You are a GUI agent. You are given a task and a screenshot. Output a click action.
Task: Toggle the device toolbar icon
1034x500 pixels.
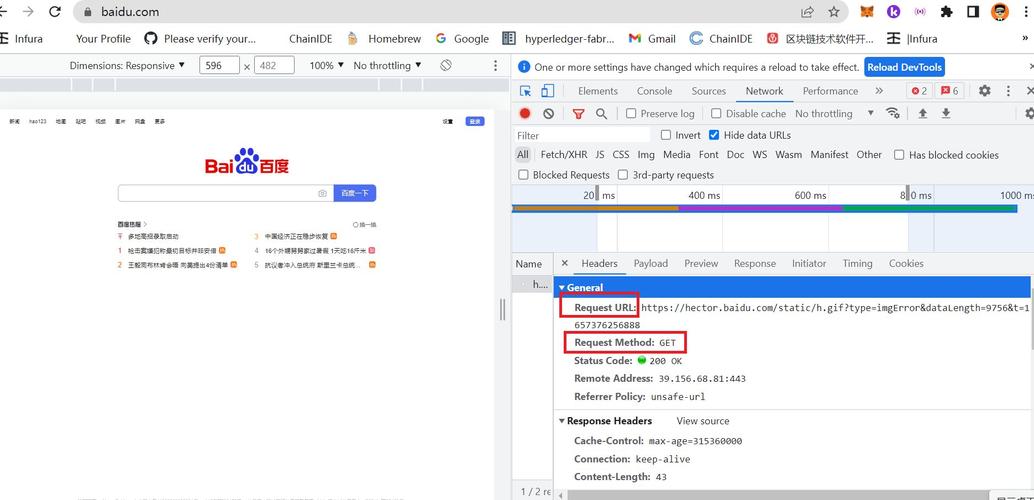click(548, 91)
